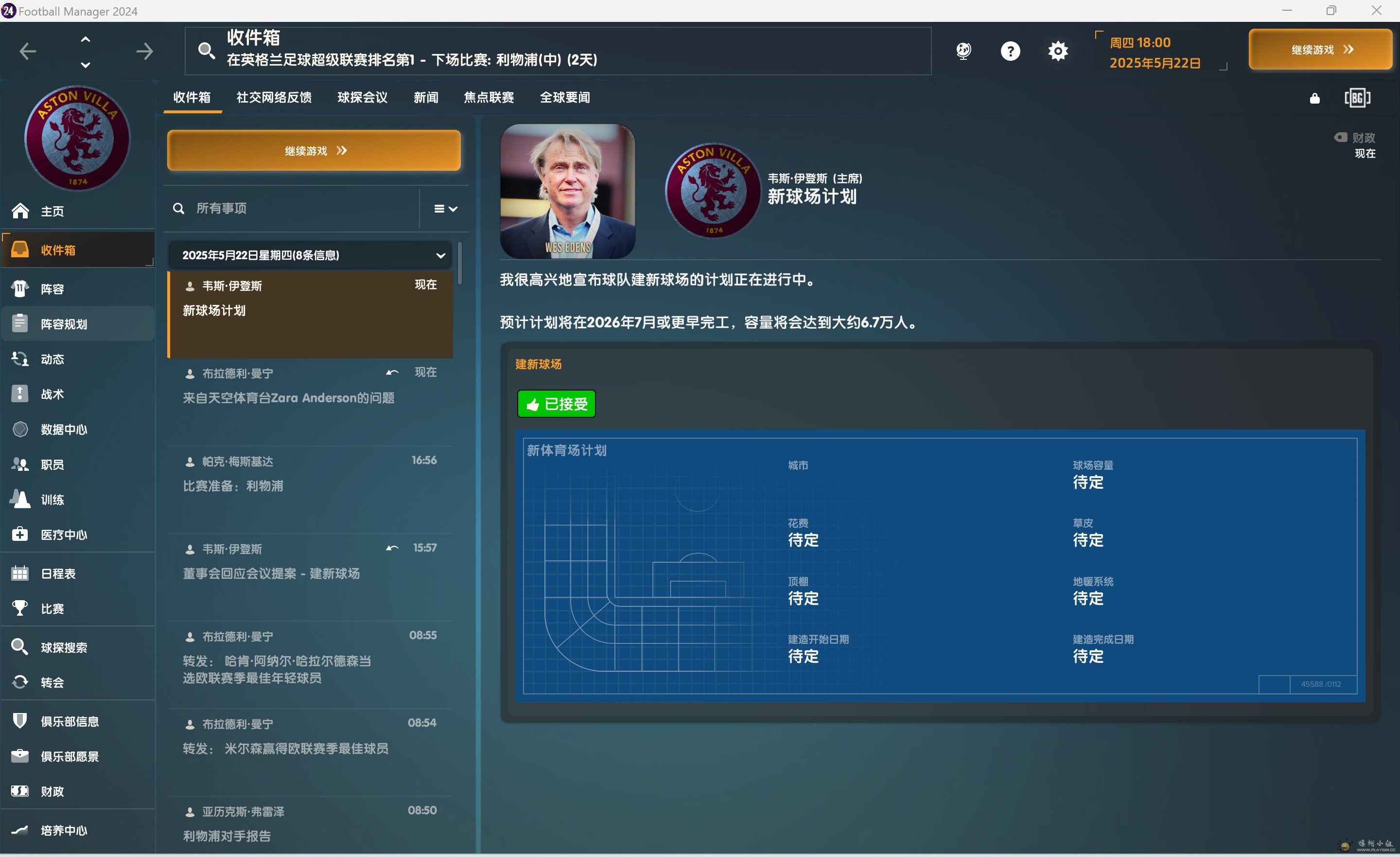The height and width of the screenshot is (857, 1400).
Task: Open 阵容 squad in sidebar
Action: 77,289
